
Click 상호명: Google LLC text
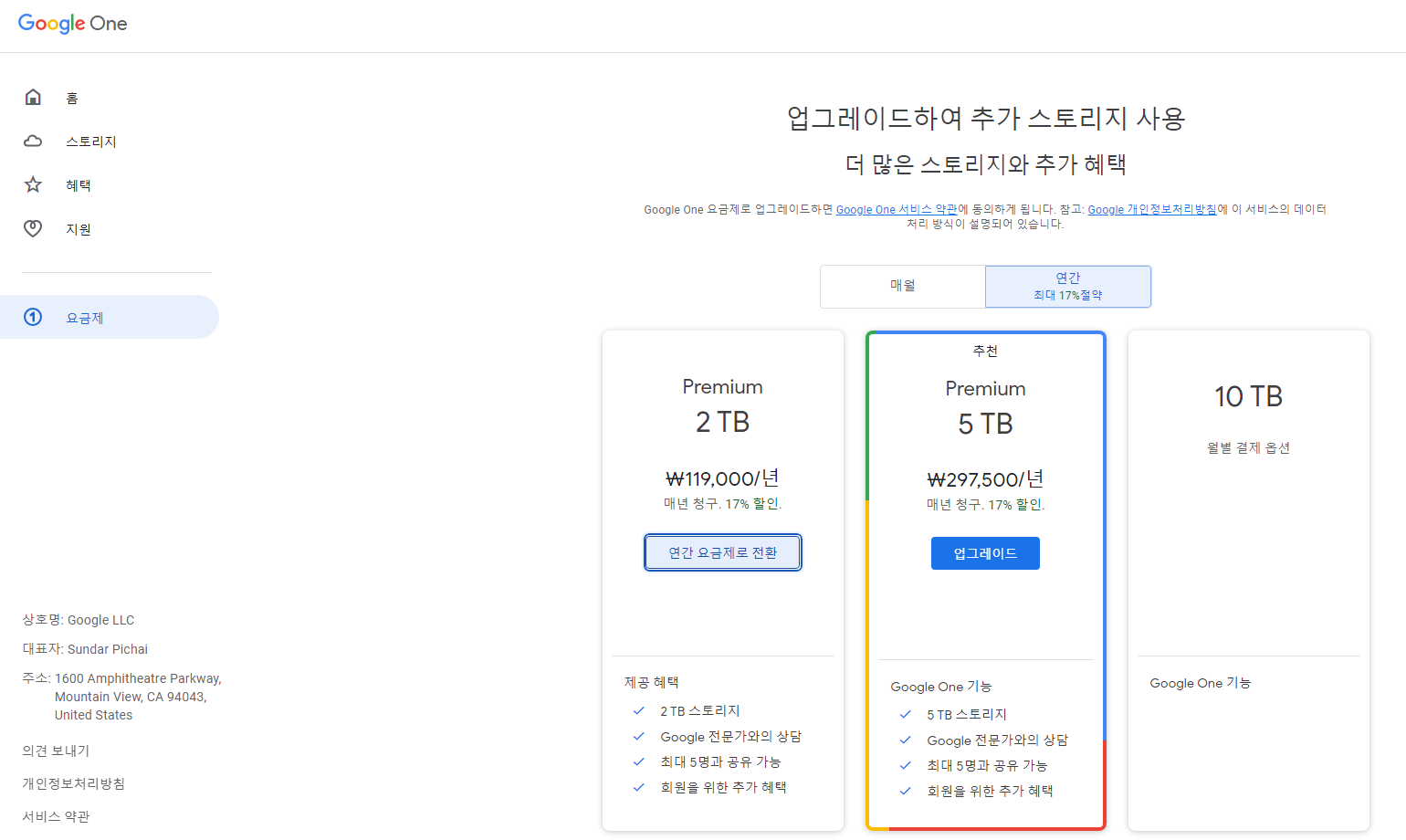[x=79, y=620]
